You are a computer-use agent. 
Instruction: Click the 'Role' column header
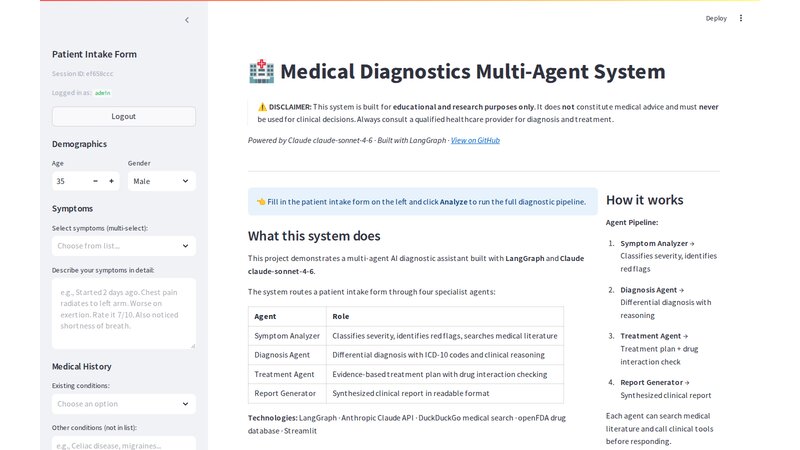click(x=445, y=316)
